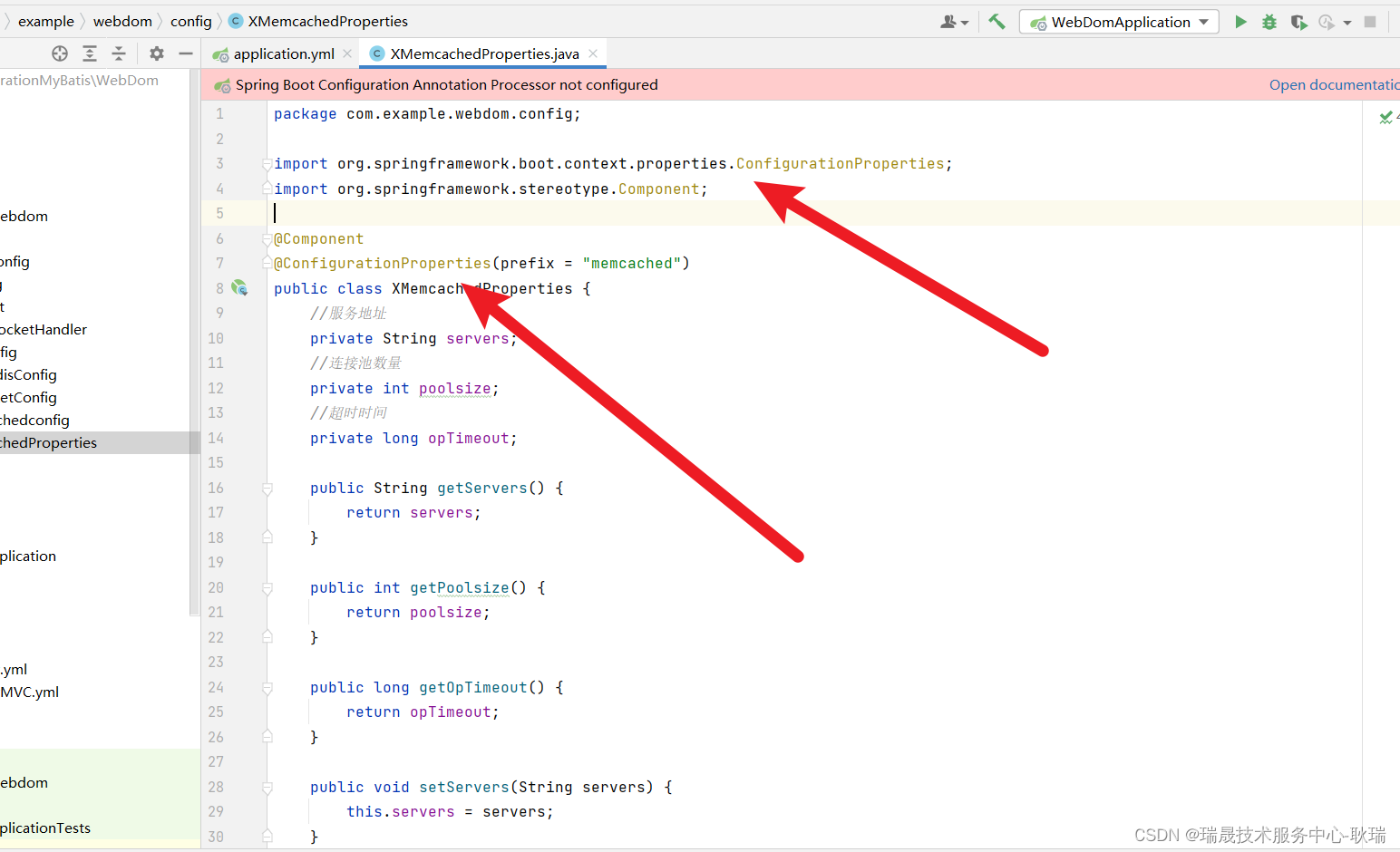Image resolution: width=1400 pixels, height=852 pixels.
Task: Click 'opTimeout' field on line 14
Action: [469, 439]
